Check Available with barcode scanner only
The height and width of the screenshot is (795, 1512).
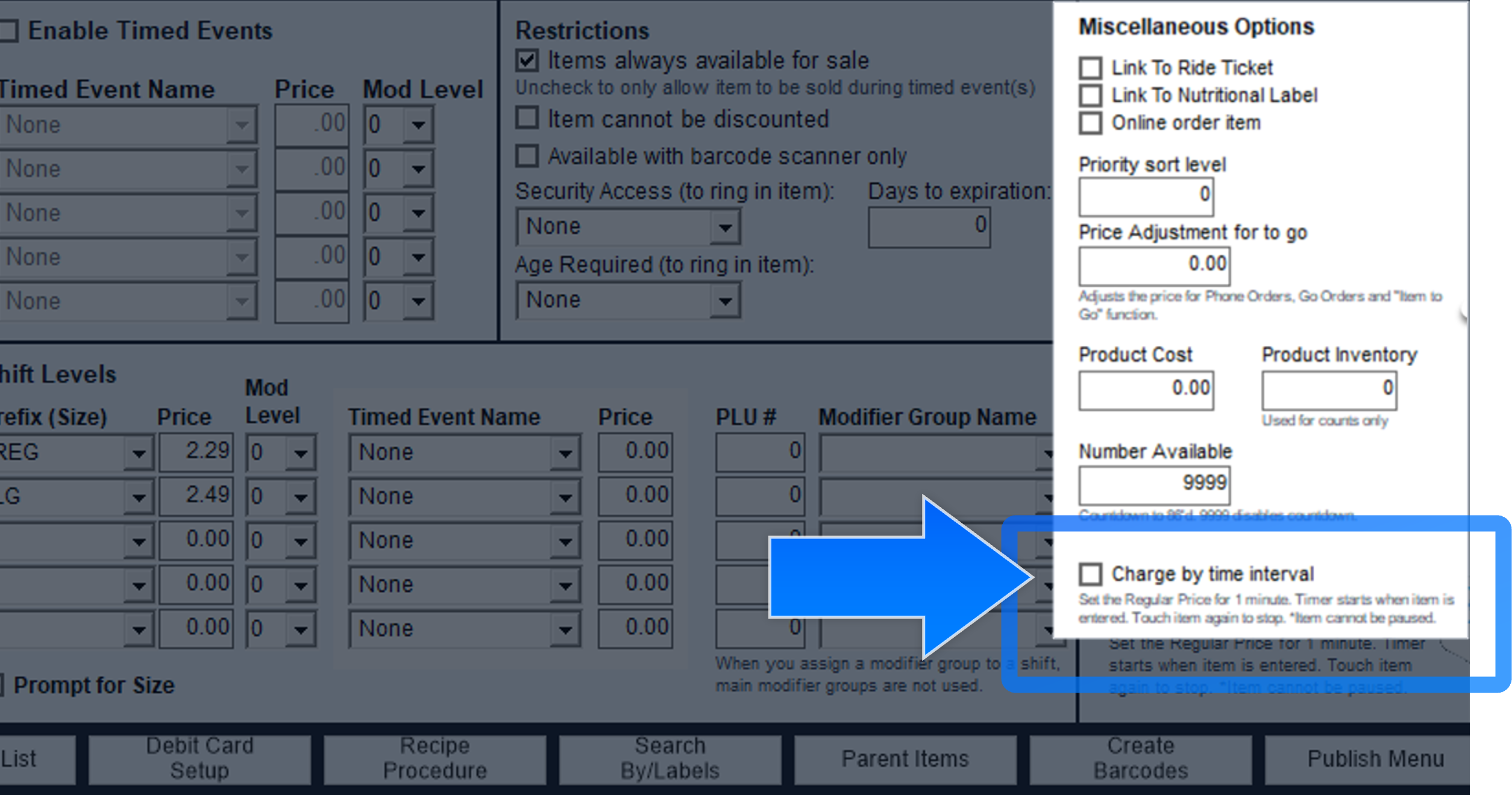[x=527, y=156]
